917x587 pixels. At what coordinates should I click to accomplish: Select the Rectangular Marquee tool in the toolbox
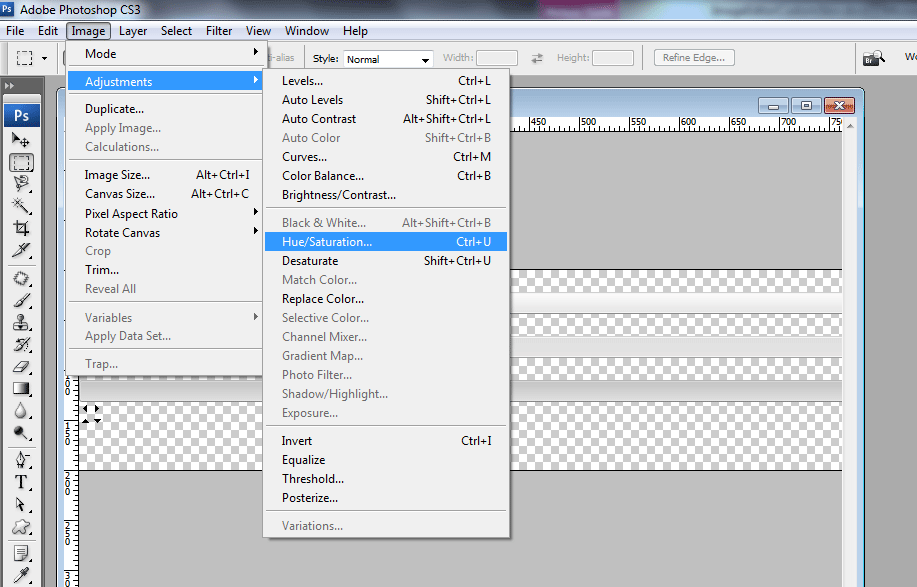(x=21, y=163)
